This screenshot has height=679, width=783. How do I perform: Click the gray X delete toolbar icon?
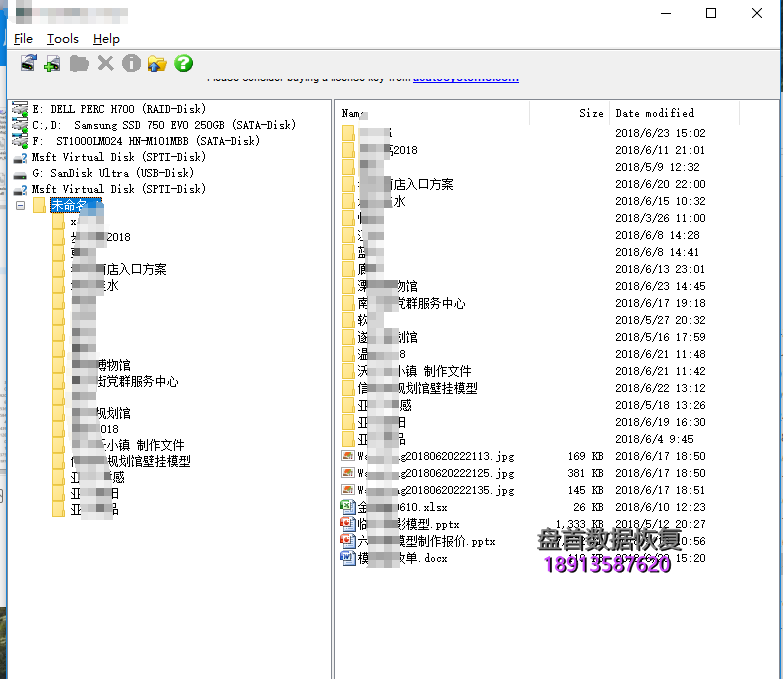(105, 63)
